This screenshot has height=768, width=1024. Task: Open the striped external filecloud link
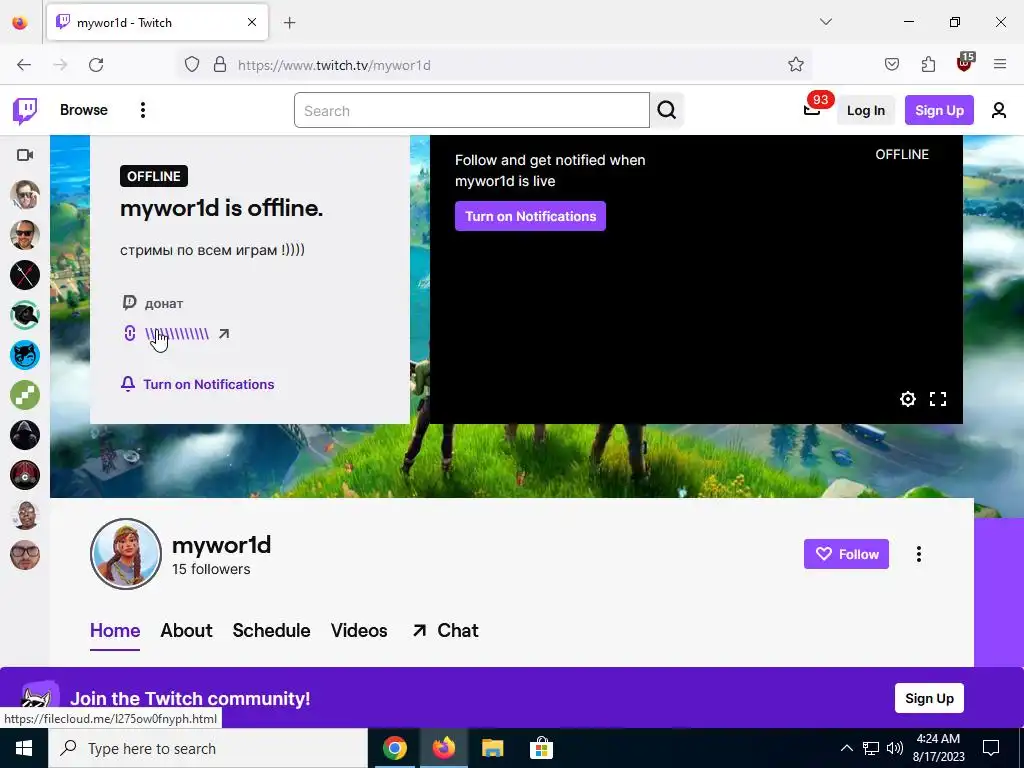point(177,334)
